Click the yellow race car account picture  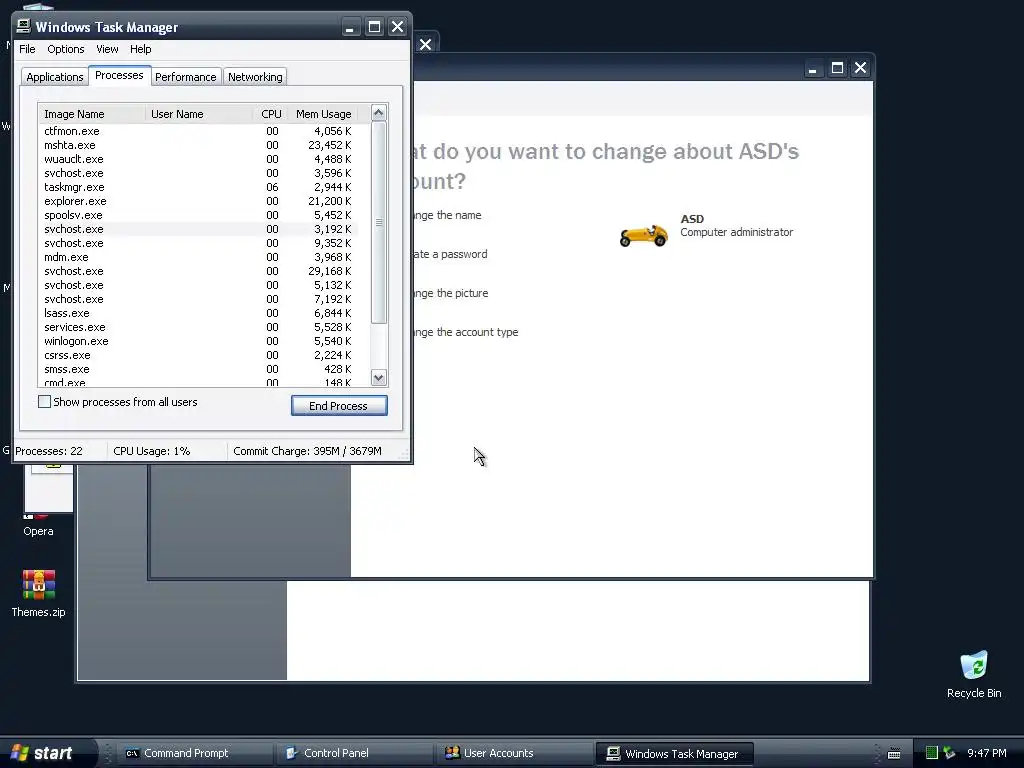[x=644, y=234]
